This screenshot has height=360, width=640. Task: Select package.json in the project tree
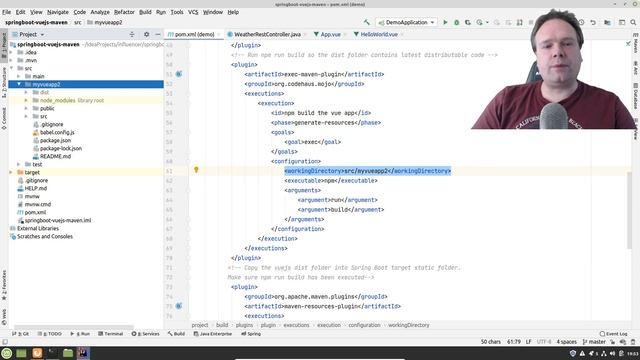click(55, 140)
